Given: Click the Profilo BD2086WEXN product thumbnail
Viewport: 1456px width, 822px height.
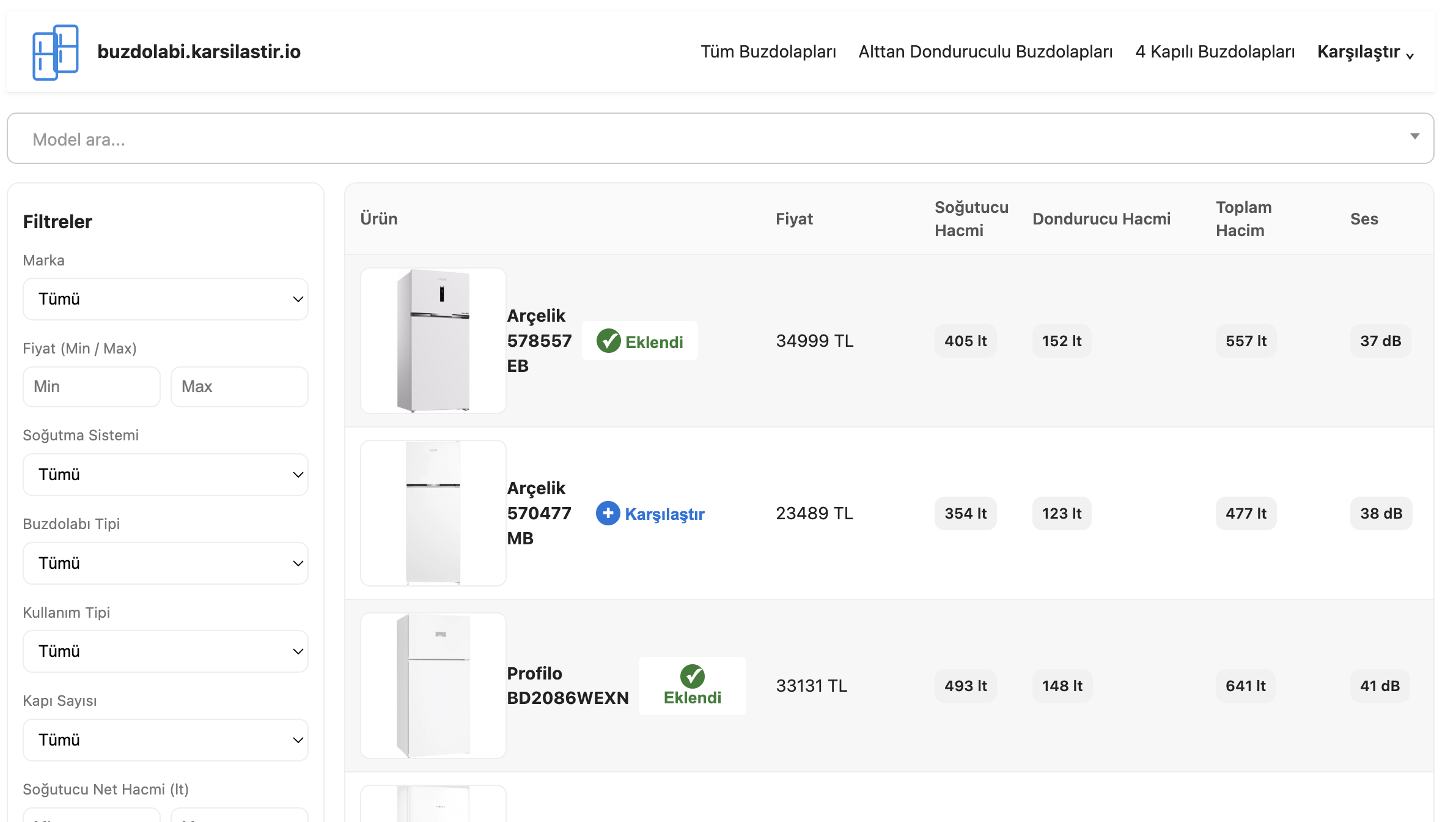Looking at the screenshot, I should 433,686.
